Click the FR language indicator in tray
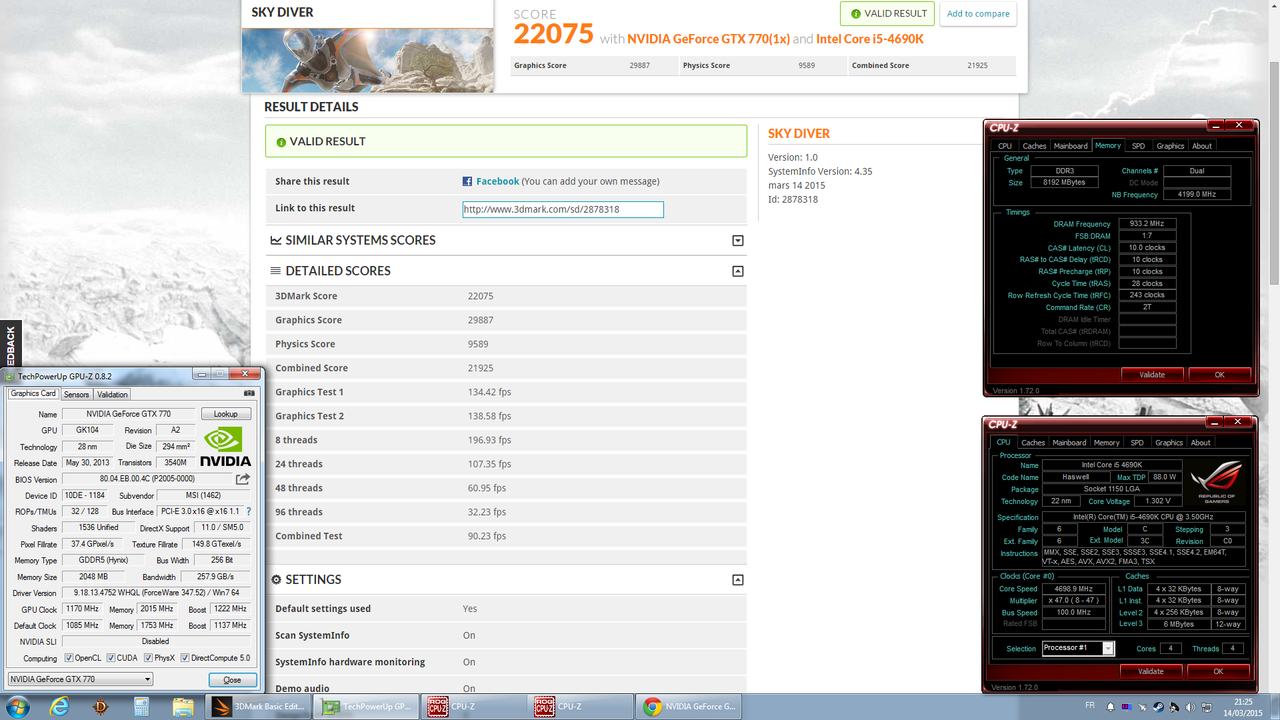1280x720 pixels. (1091, 706)
